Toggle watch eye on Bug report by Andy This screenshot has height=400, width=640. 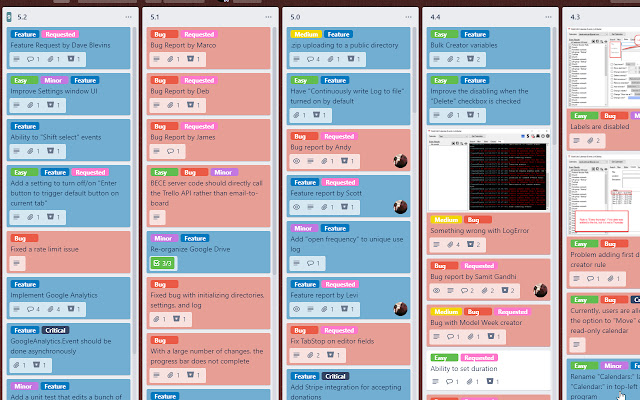(x=297, y=161)
